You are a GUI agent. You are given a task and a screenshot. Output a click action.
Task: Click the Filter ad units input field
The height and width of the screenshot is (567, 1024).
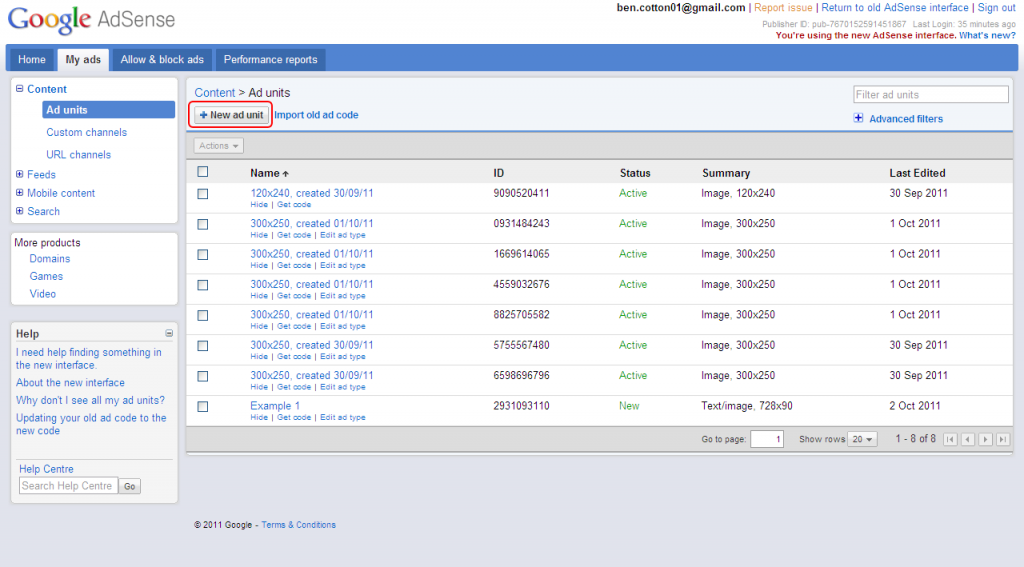930,95
